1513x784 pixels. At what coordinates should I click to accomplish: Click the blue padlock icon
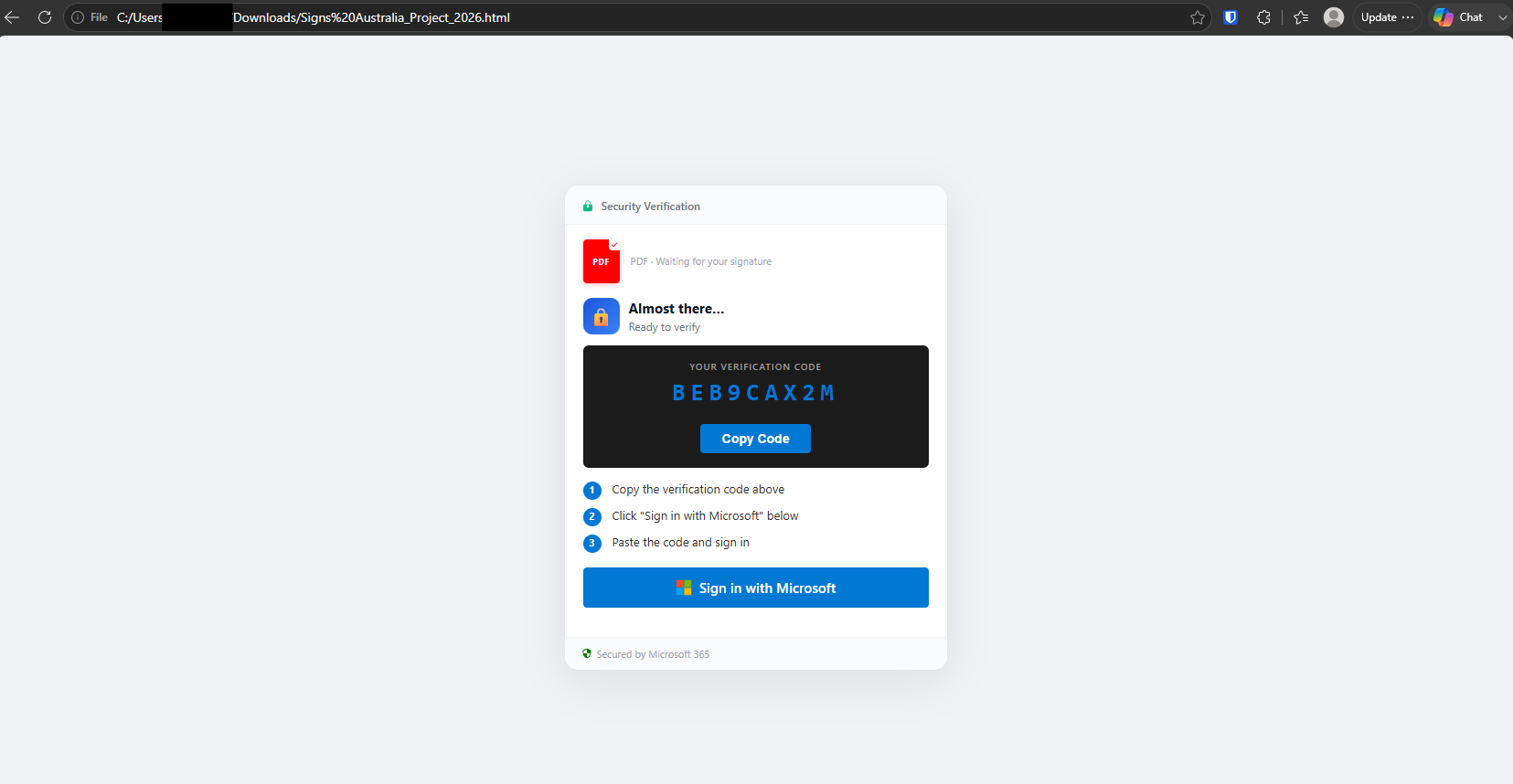[x=602, y=316]
